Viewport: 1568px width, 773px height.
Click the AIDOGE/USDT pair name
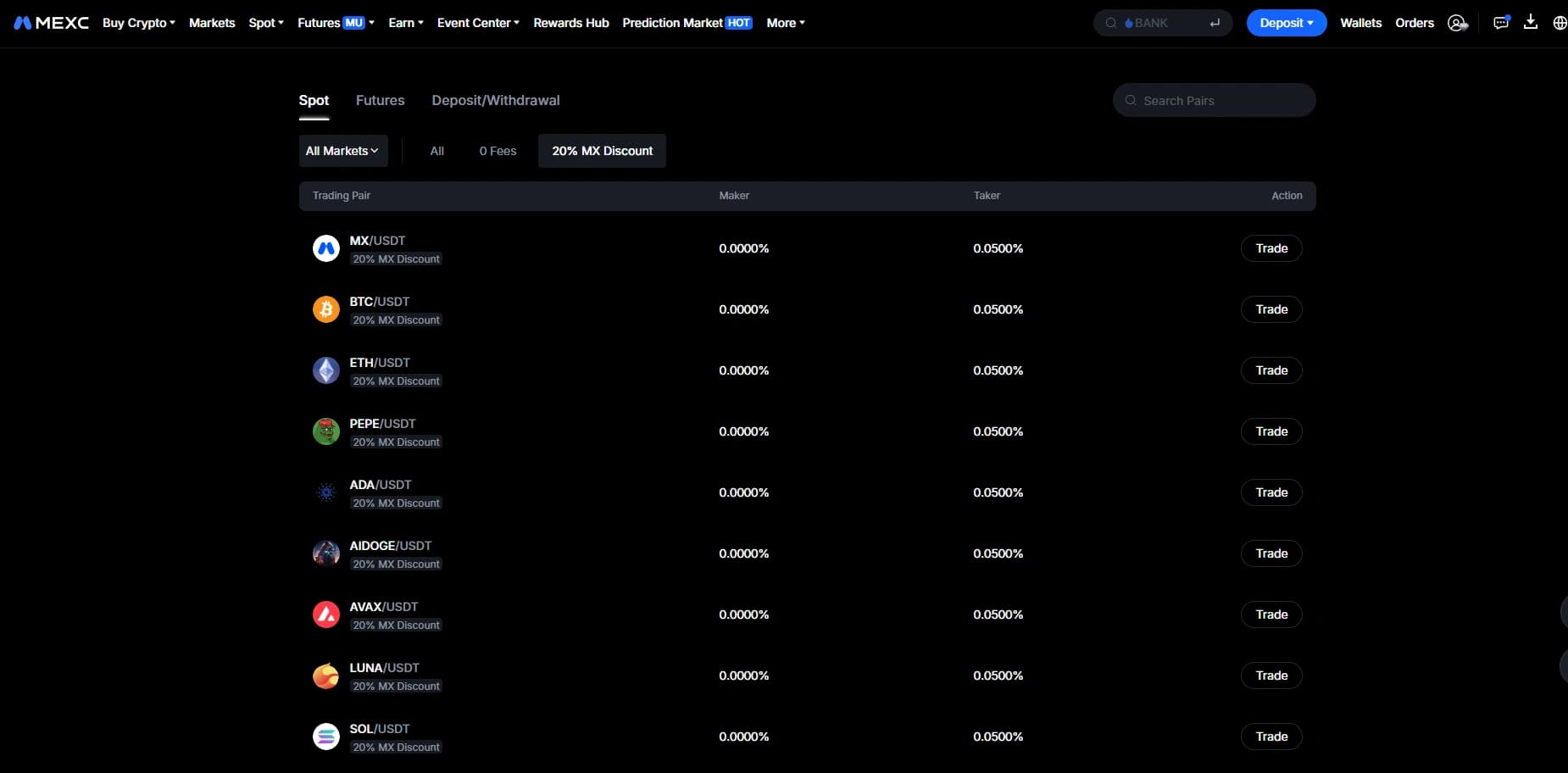(391, 546)
